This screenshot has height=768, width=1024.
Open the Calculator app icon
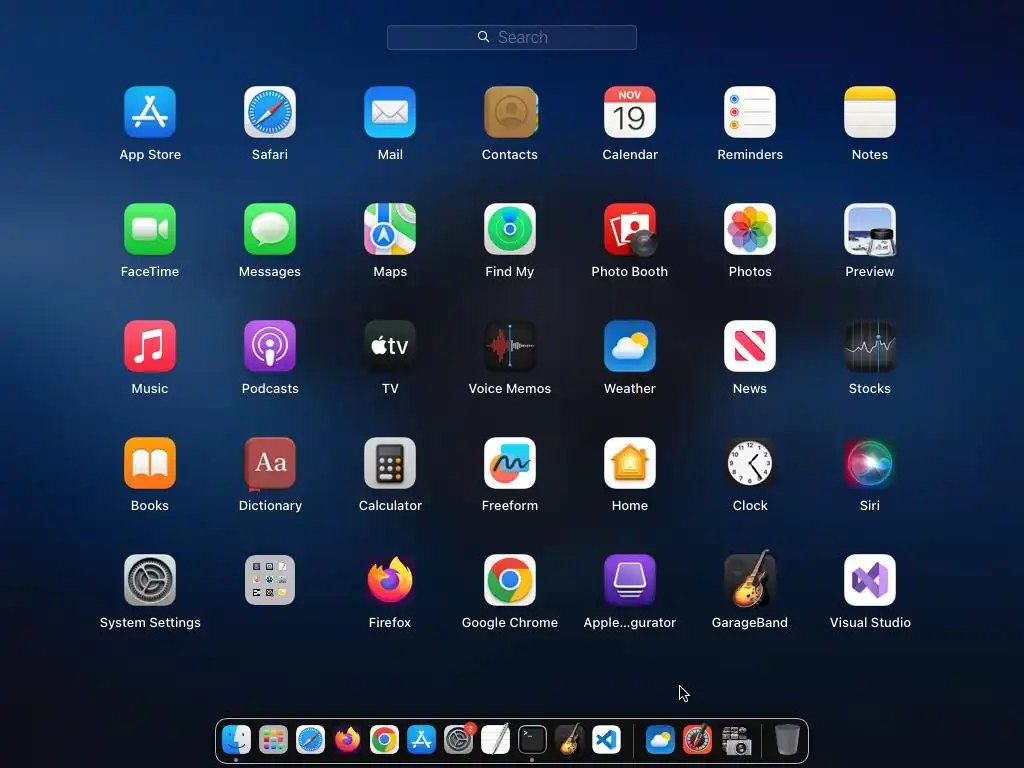(390, 463)
